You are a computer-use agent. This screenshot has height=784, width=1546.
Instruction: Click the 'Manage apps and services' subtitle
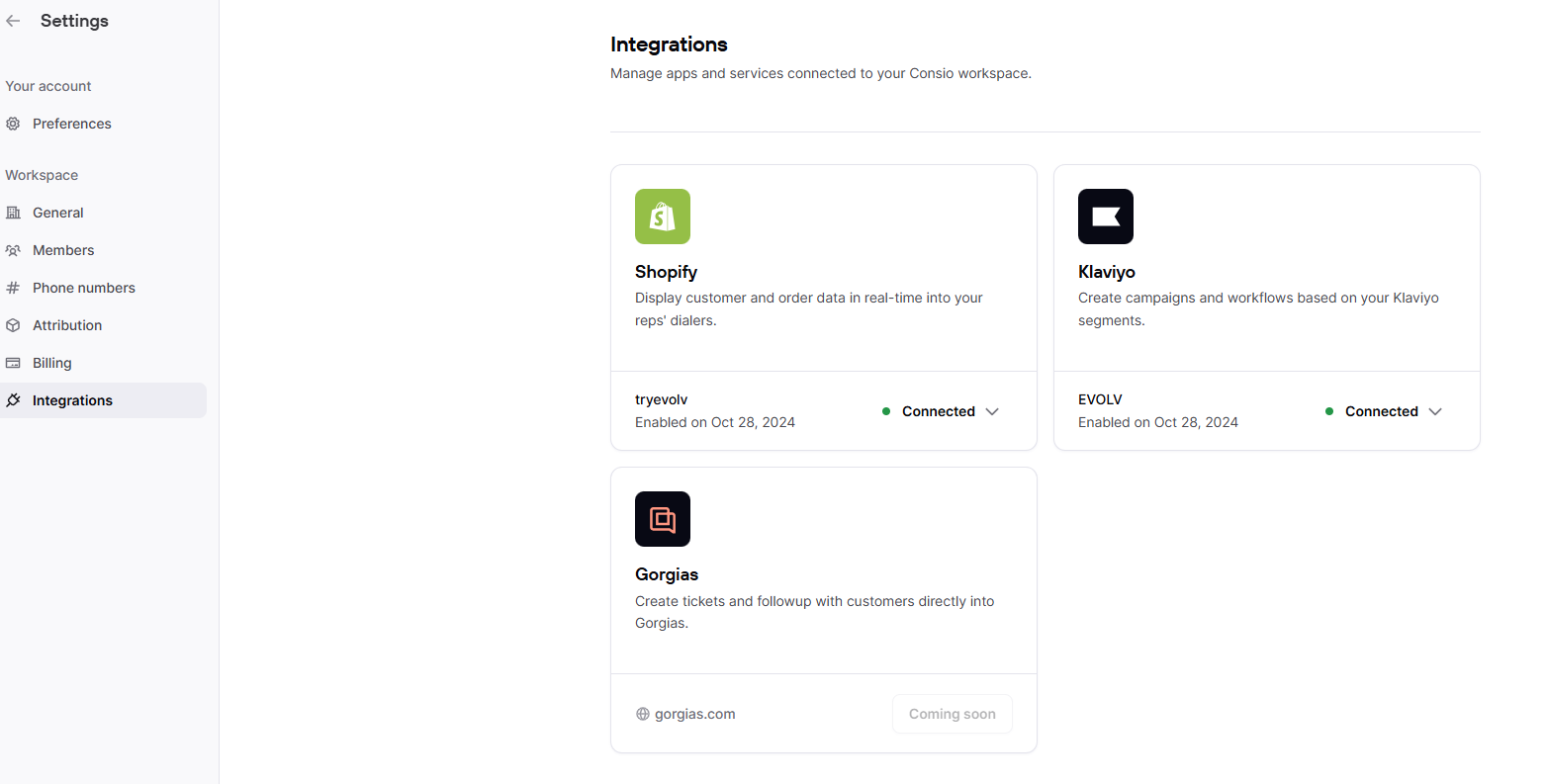click(x=821, y=73)
